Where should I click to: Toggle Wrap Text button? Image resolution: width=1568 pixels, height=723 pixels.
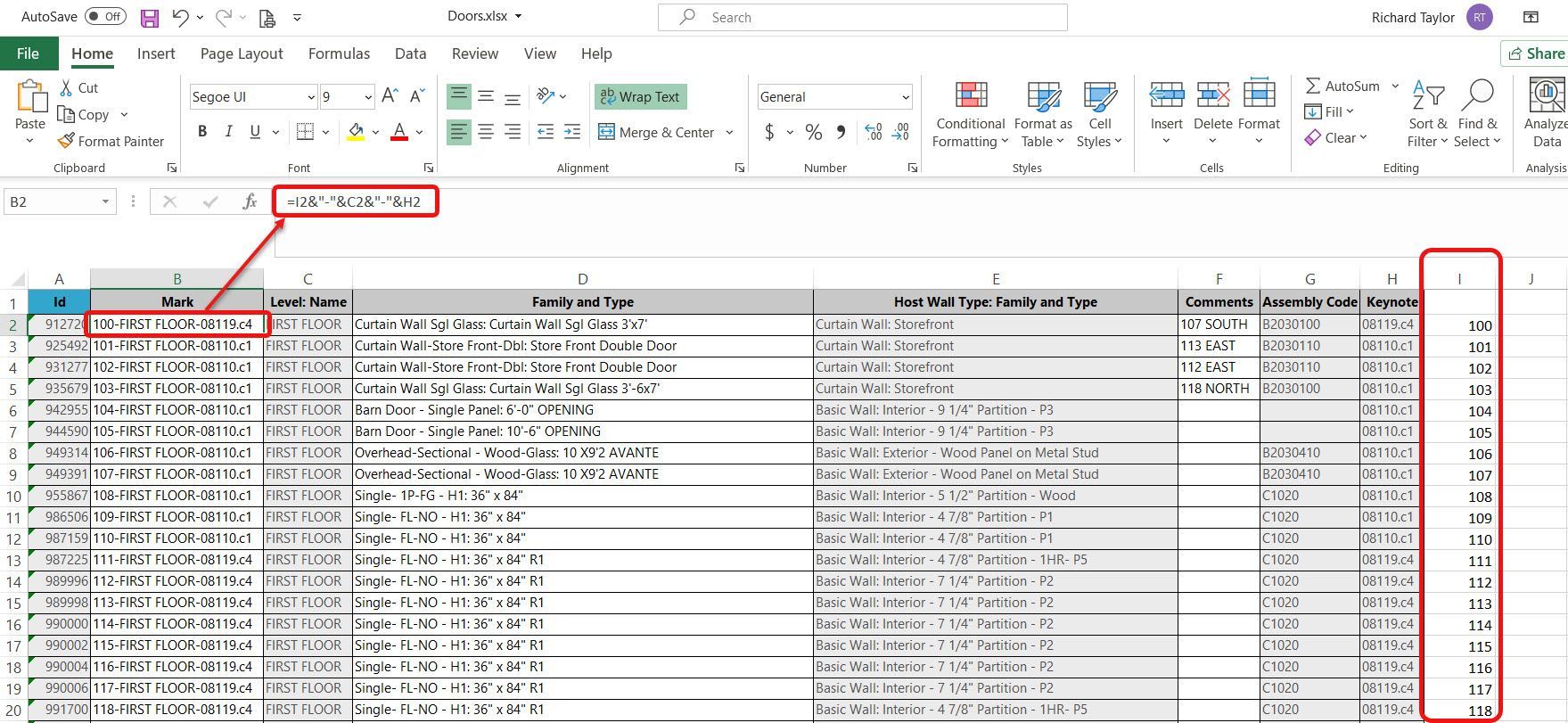(640, 96)
